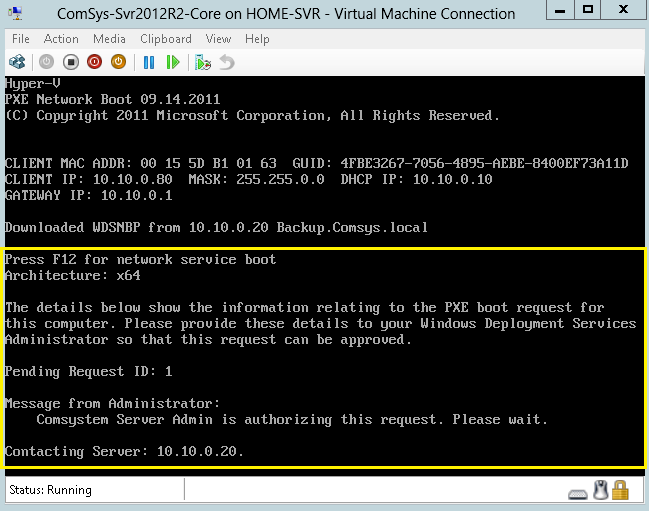
Task: Take a checkpoint snapshot icon
Action: pos(203,62)
